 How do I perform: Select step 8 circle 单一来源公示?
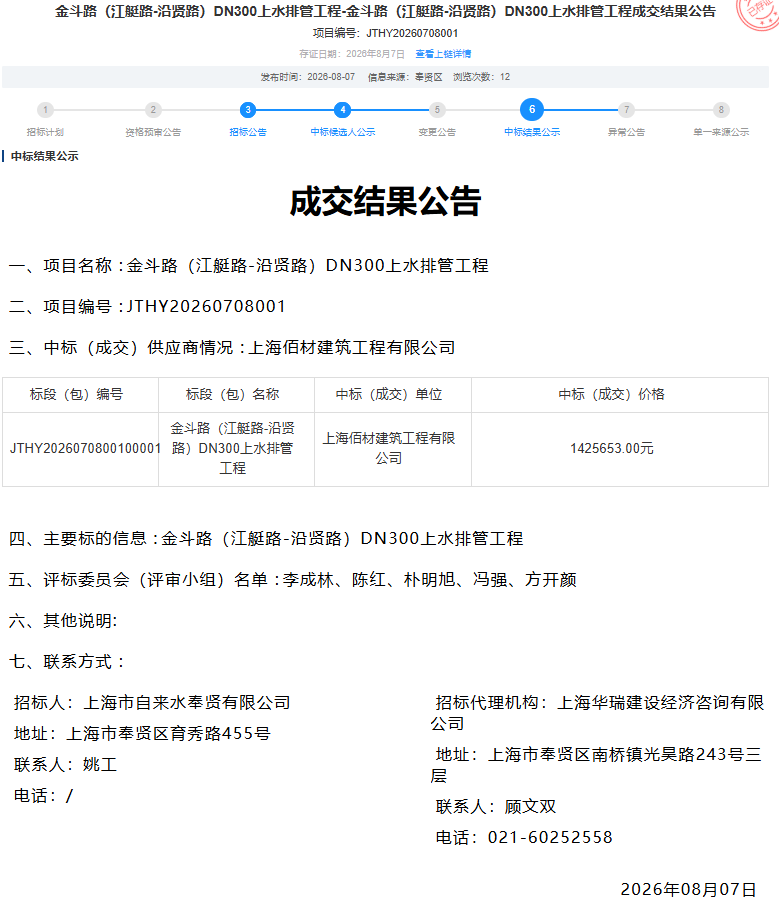(x=721, y=110)
